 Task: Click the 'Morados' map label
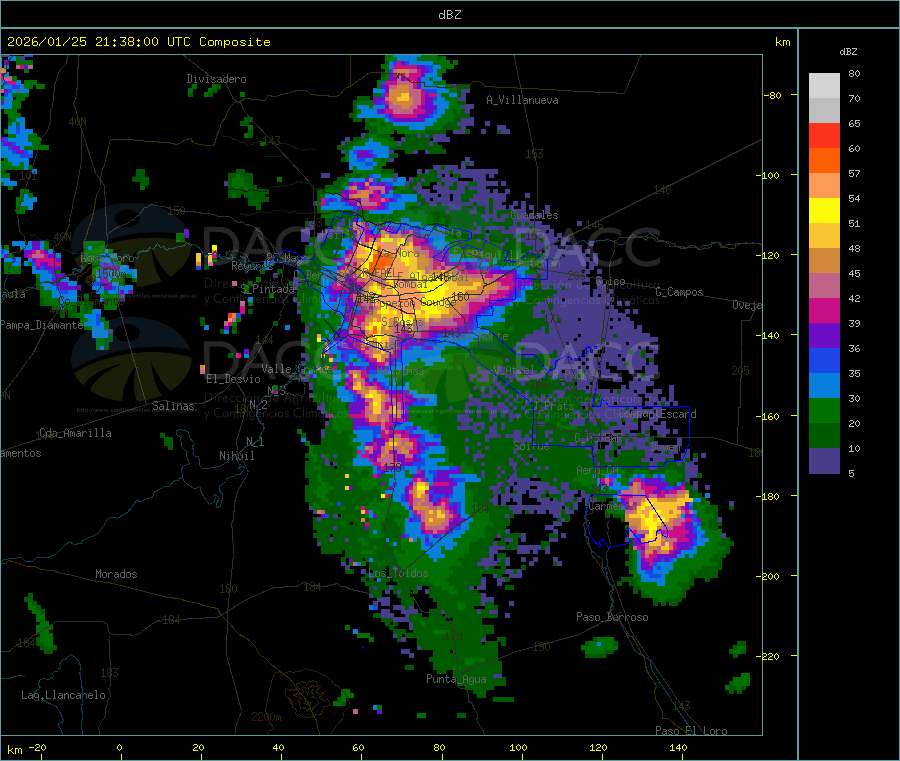point(116,574)
